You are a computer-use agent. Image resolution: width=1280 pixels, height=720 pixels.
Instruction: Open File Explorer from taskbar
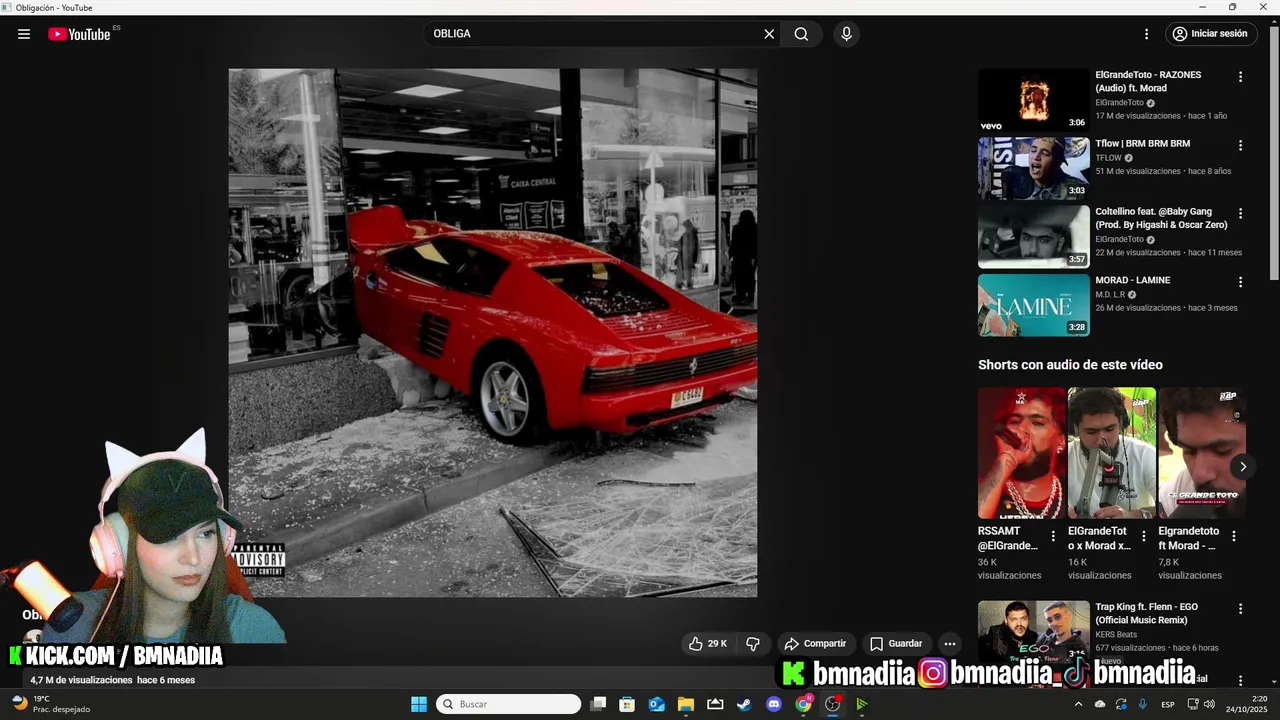point(686,704)
